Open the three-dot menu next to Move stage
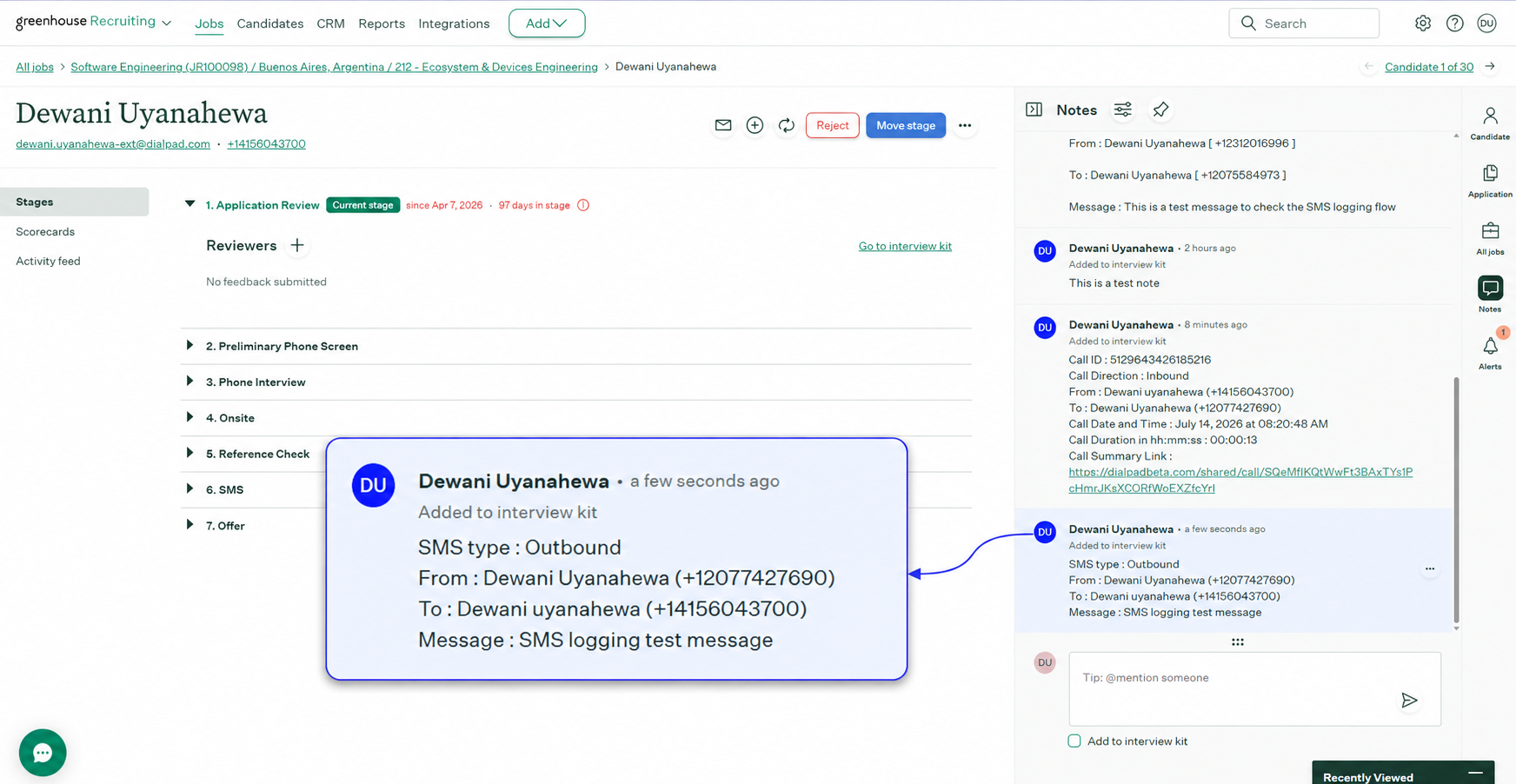 [965, 125]
